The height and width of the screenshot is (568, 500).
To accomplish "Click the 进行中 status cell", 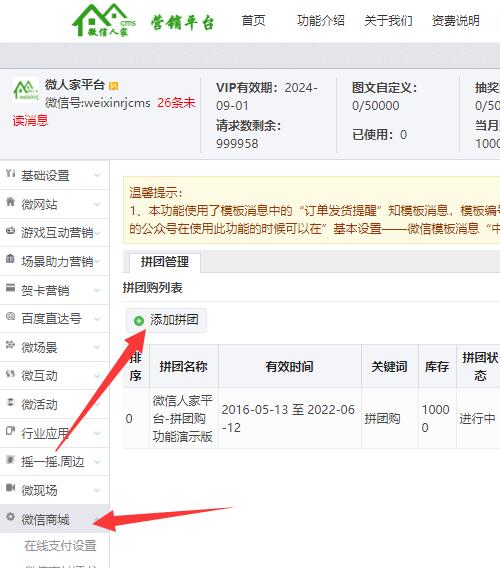I will (477, 418).
